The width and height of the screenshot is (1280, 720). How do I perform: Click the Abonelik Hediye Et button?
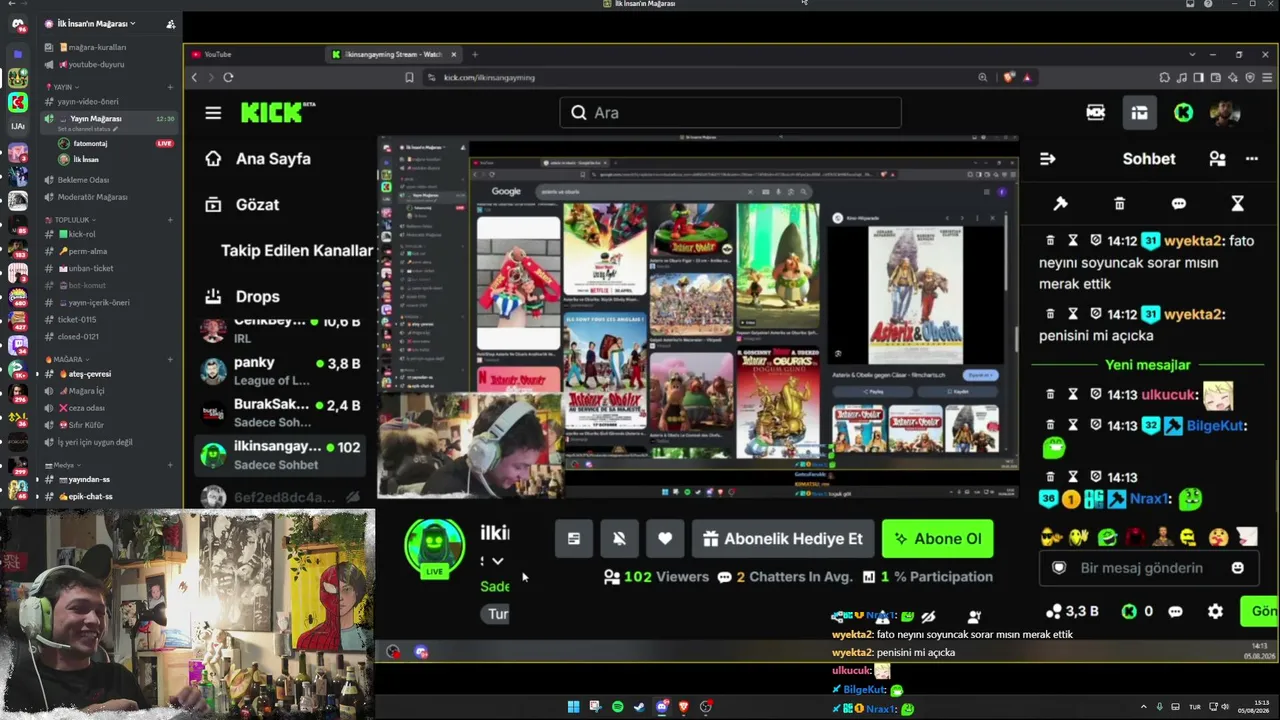[783, 539]
